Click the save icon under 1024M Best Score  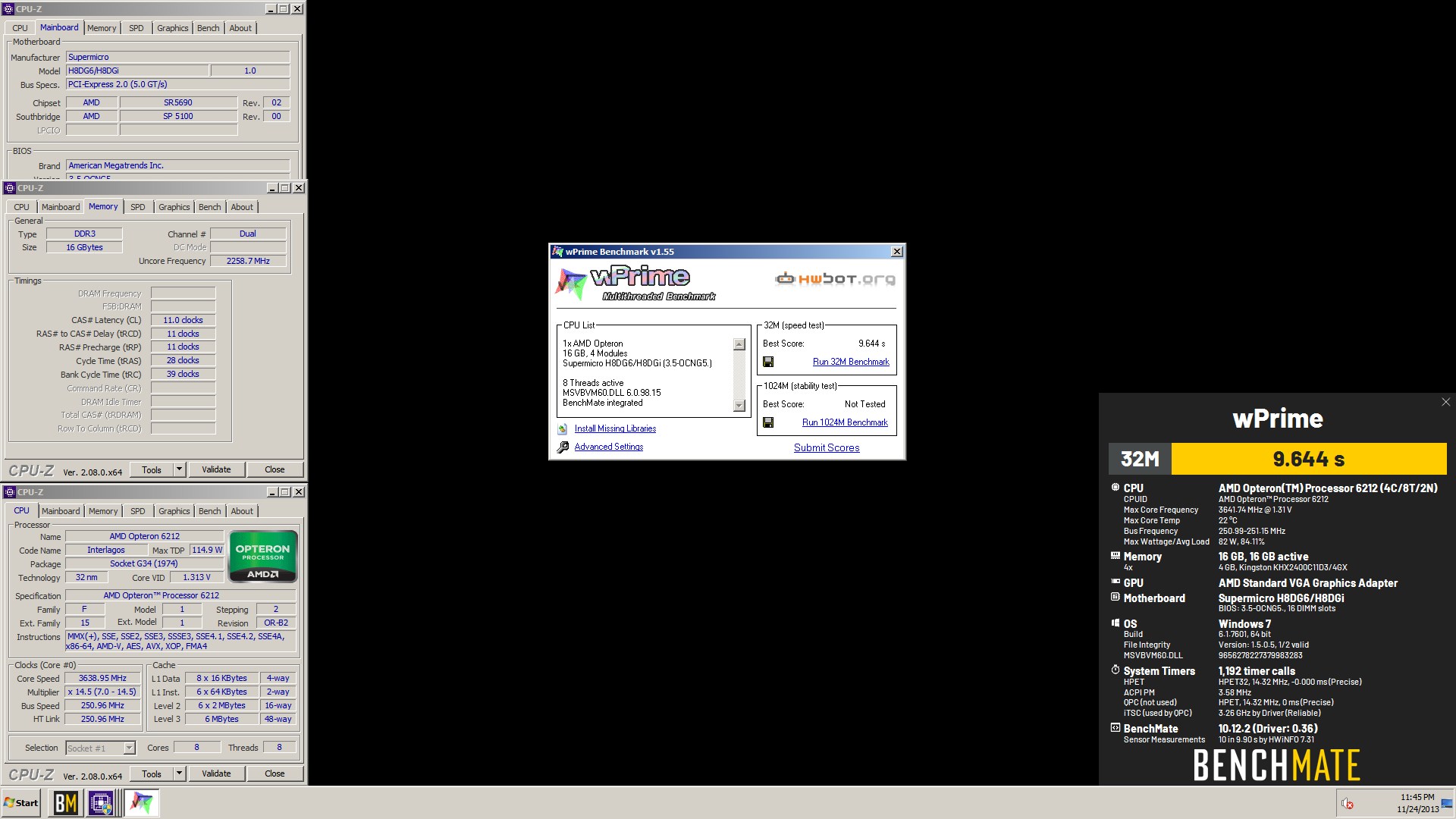click(768, 422)
